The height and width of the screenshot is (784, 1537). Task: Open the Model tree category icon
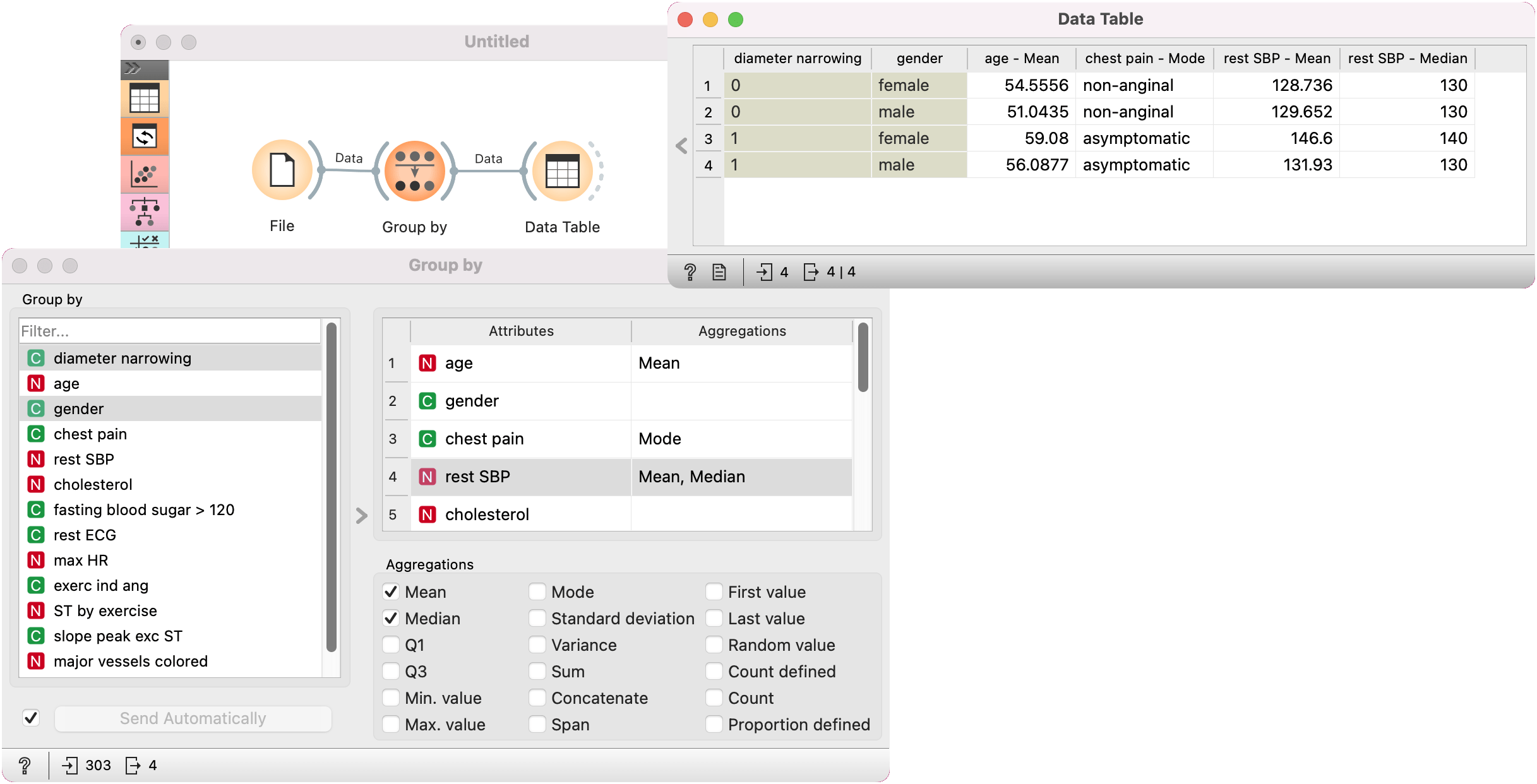click(145, 212)
